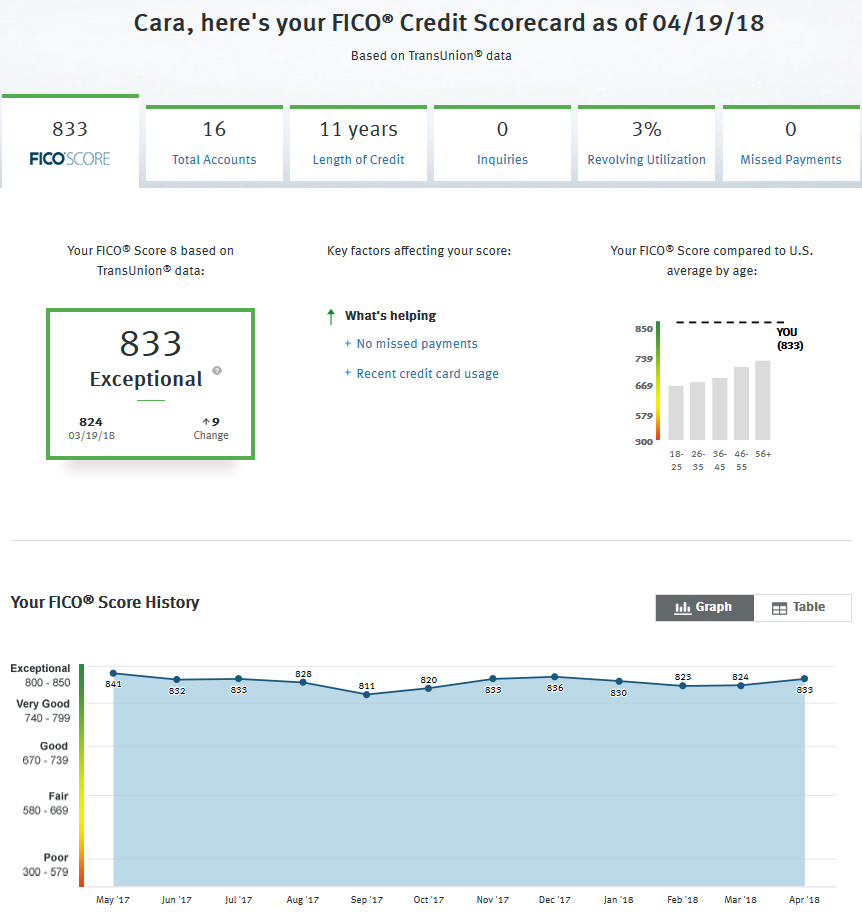Screen dimensions: 862x917
Task: View the Revolving Utilization tab
Action: tap(646, 144)
